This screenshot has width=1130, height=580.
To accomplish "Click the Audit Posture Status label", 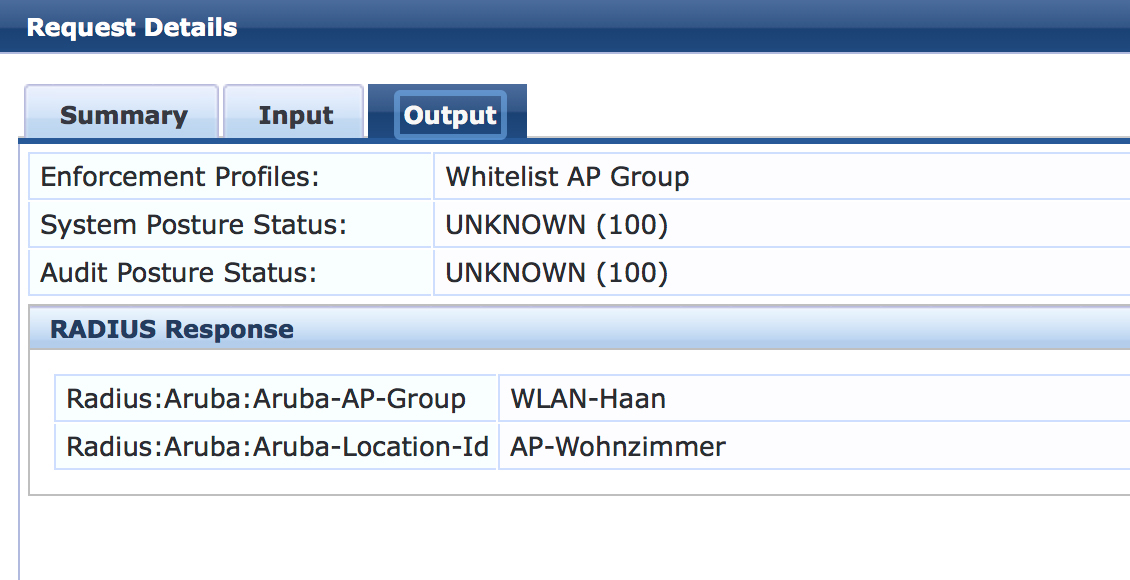I will tap(178, 273).
